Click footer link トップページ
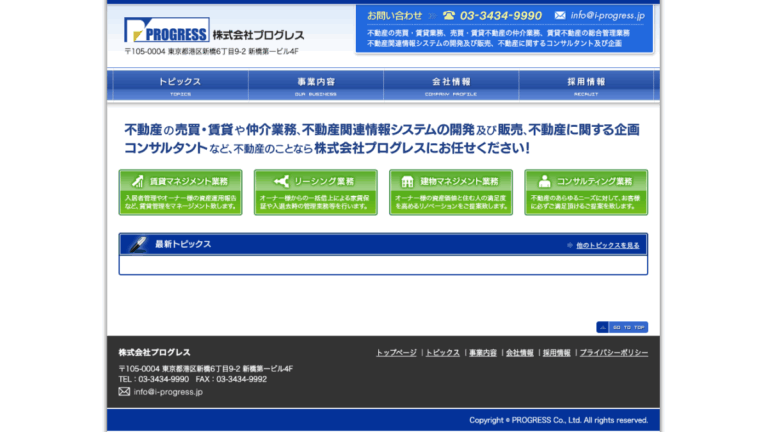This screenshot has width=768, height=432. (x=396, y=353)
